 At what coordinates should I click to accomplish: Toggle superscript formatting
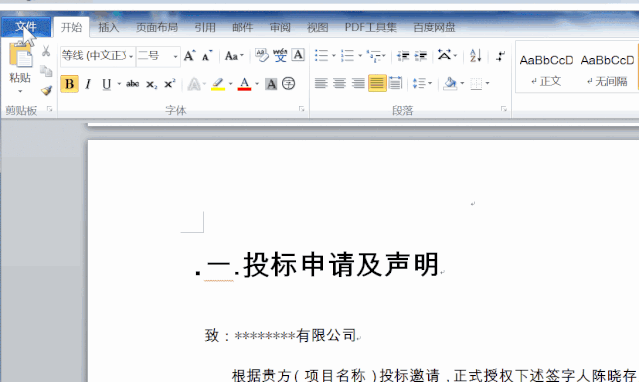coord(169,84)
